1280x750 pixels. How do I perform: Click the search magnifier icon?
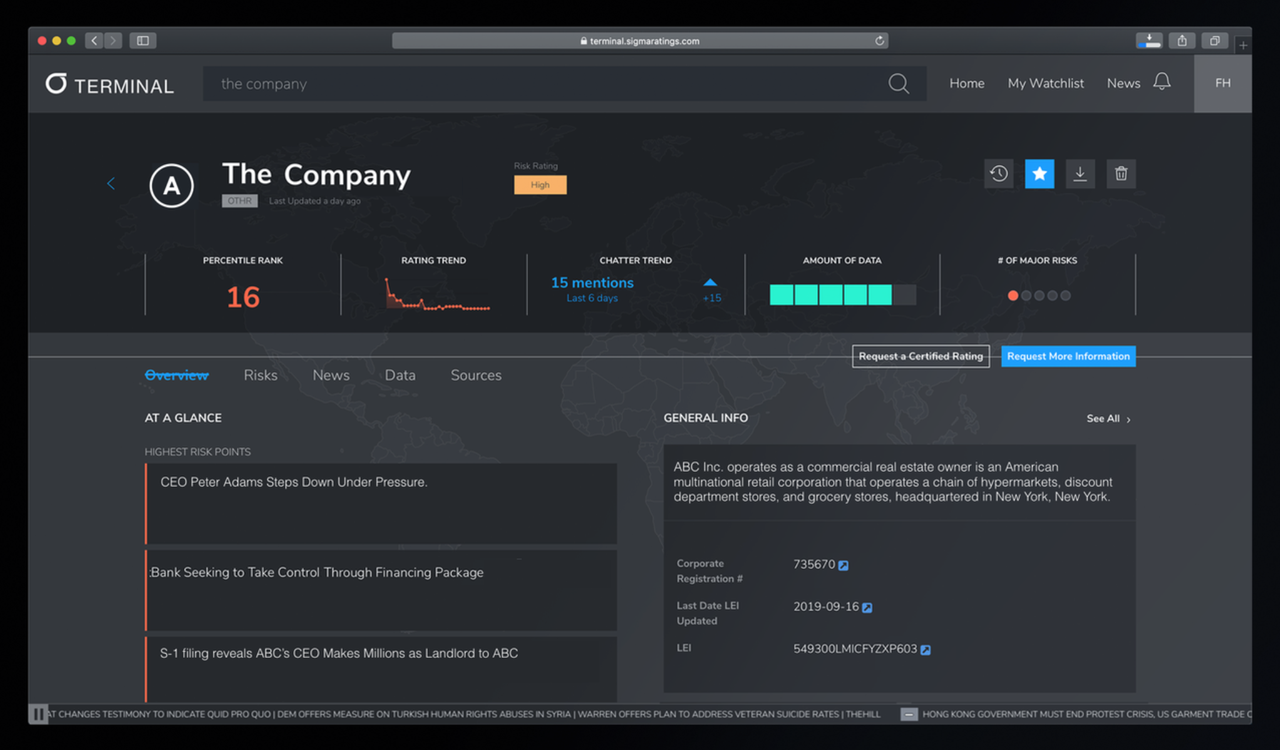pyautogui.click(x=899, y=84)
